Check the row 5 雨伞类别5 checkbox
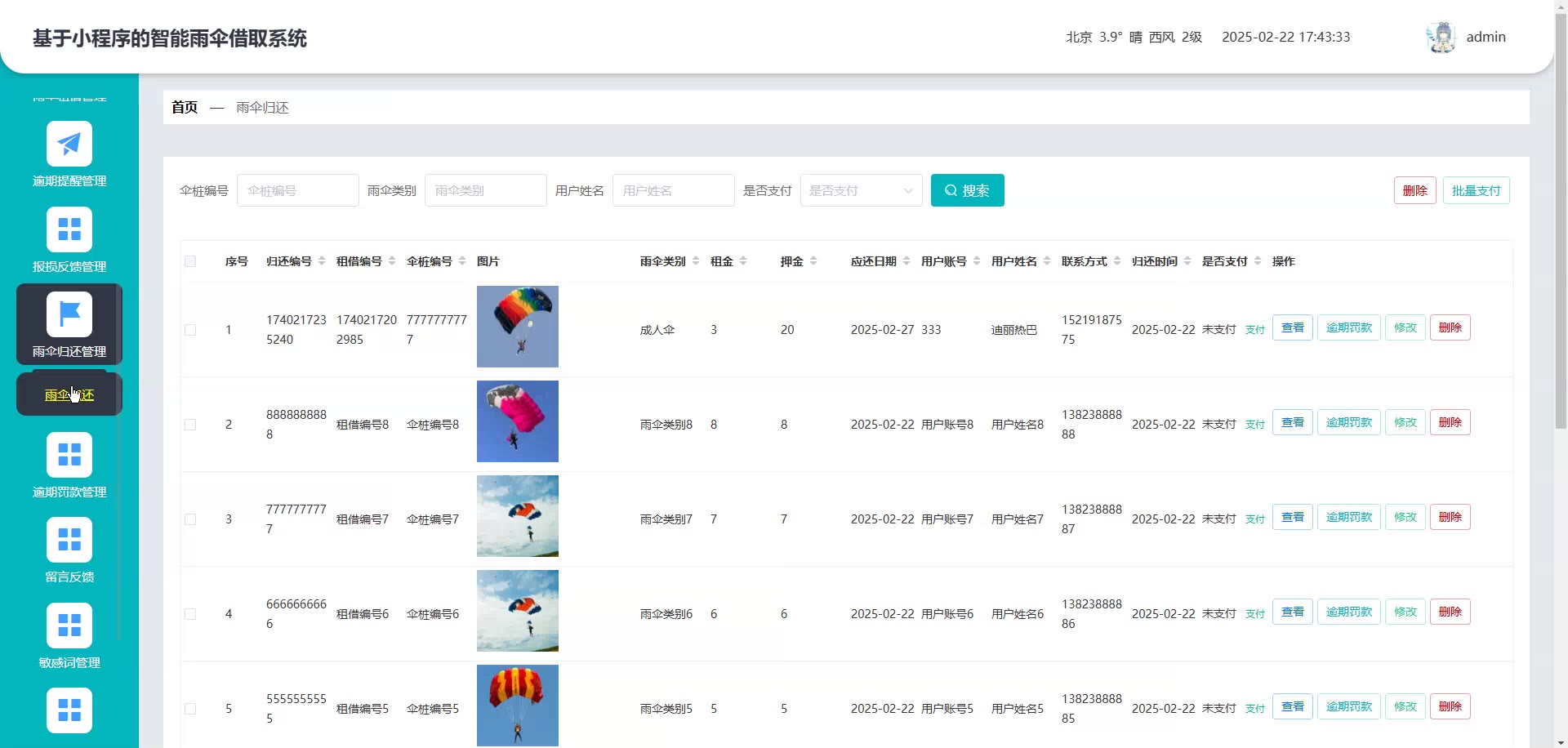Viewport: 1568px width, 748px height. (x=190, y=709)
